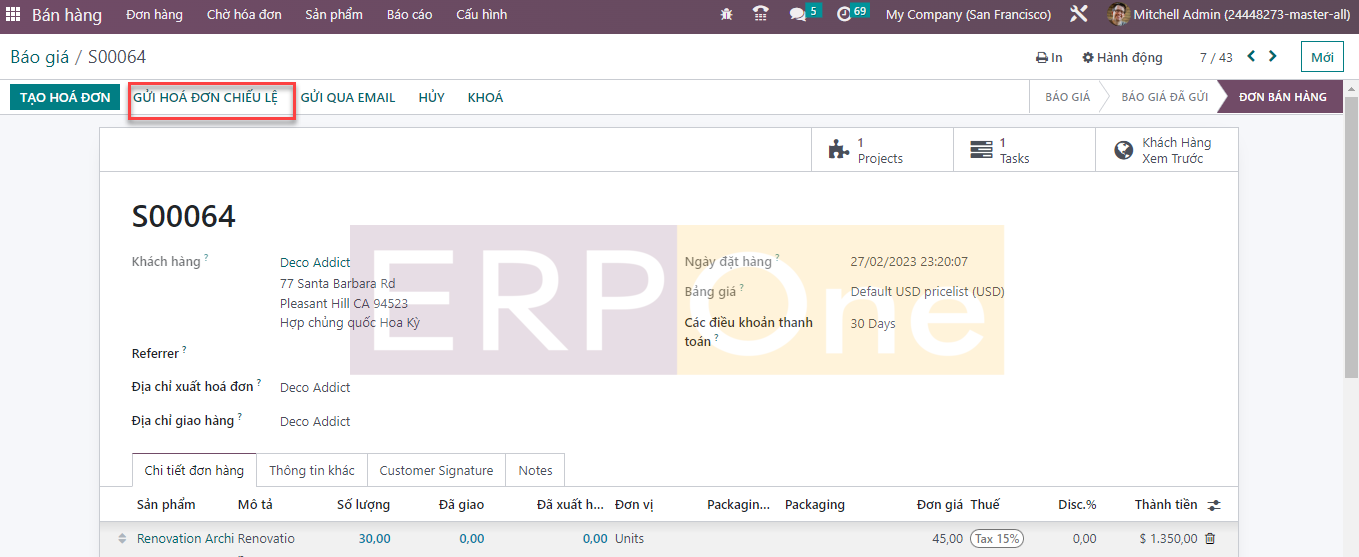The width and height of the screenshot is (1359, 557).
Task: Go to the next record arrow
Action: coord(1273,57)
